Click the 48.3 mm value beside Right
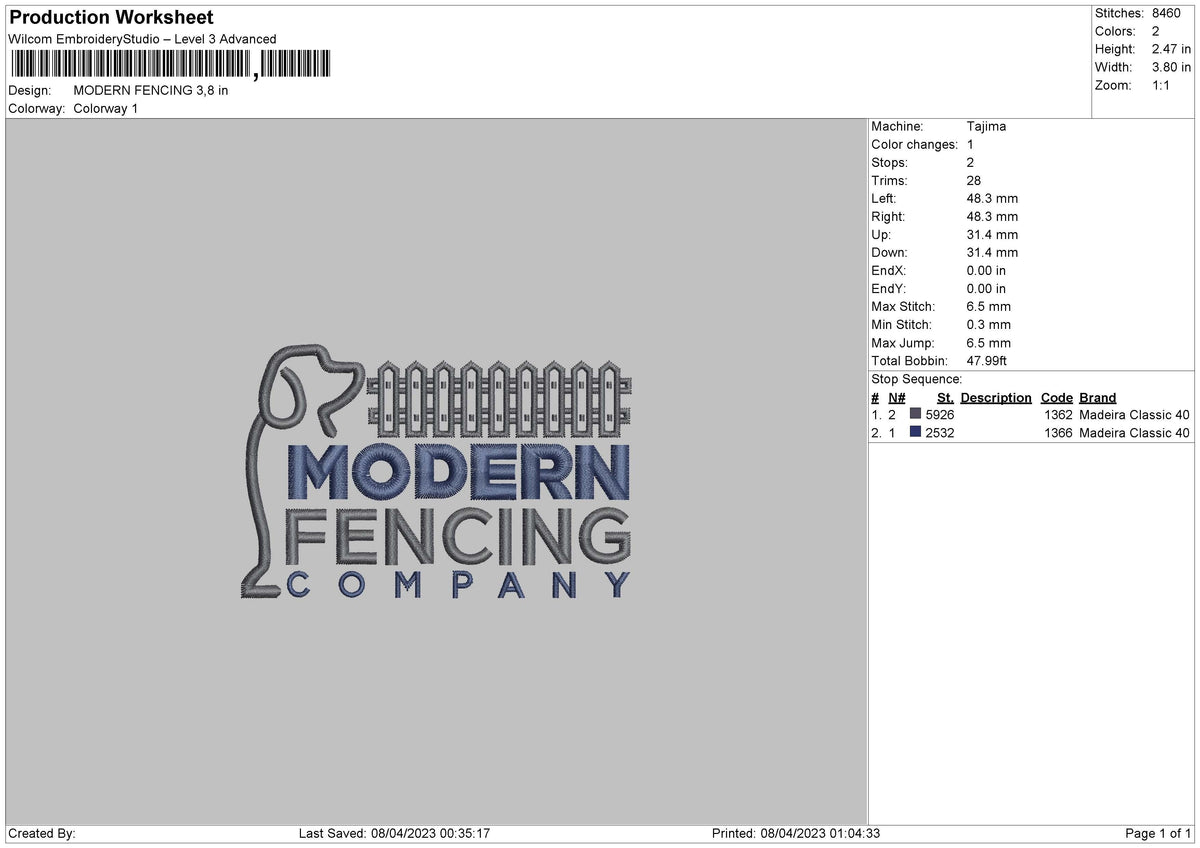This screenshot has height=848, width=1200. click(x=992, y=216)
